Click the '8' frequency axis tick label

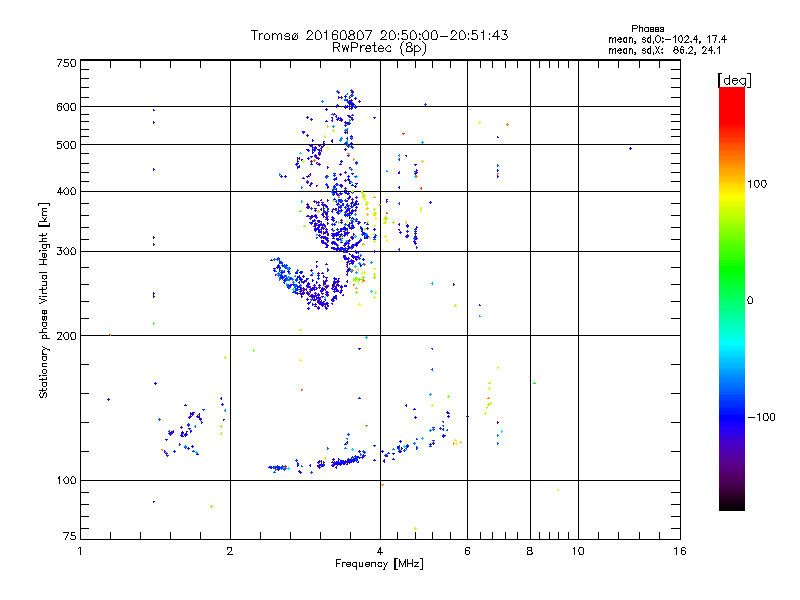tap(530, 551)
